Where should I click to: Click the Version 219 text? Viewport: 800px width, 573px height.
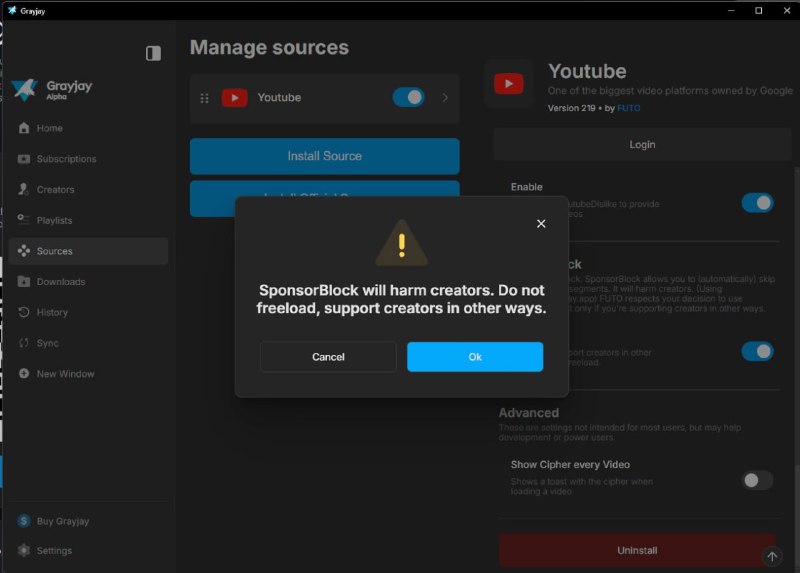pos(571,108)
